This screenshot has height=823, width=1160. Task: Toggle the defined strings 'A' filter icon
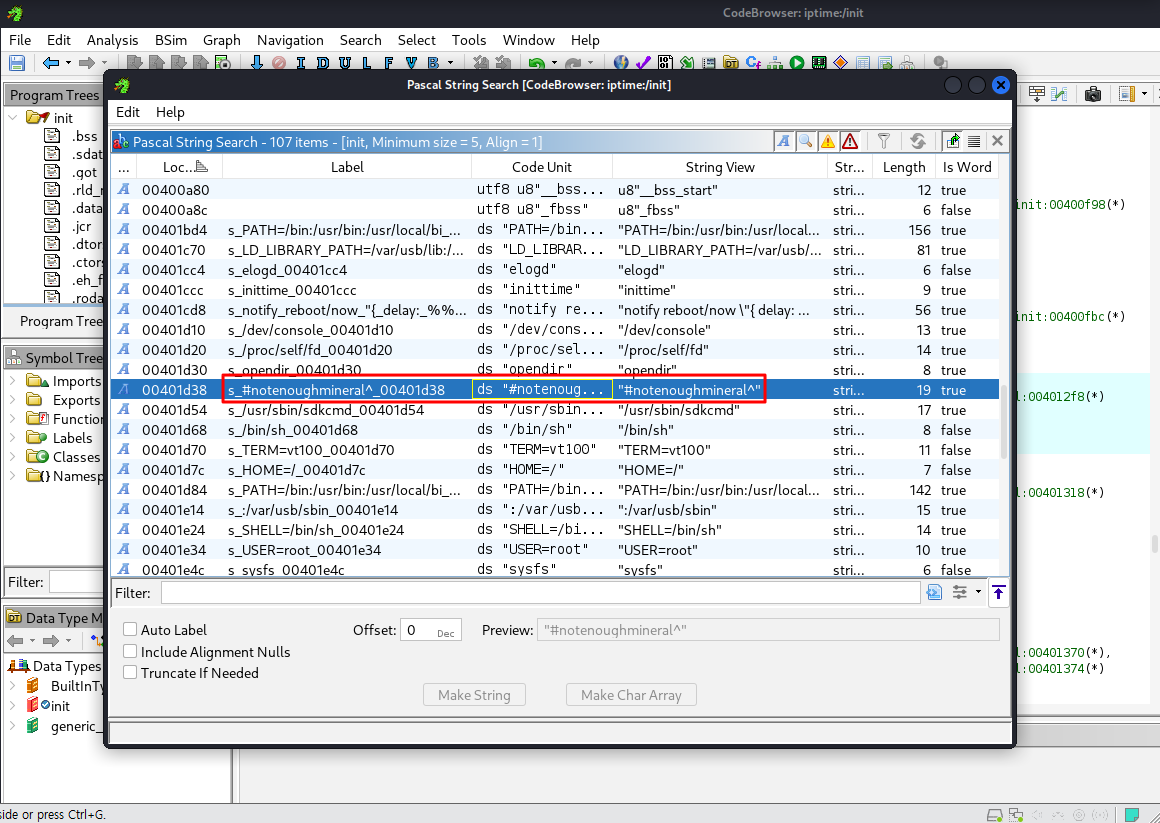point(783,141)
